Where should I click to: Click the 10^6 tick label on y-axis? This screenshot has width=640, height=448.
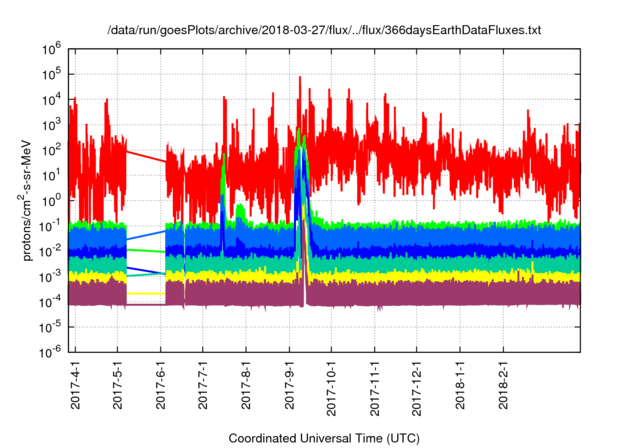pyautogui.click(x=51, y=49)
